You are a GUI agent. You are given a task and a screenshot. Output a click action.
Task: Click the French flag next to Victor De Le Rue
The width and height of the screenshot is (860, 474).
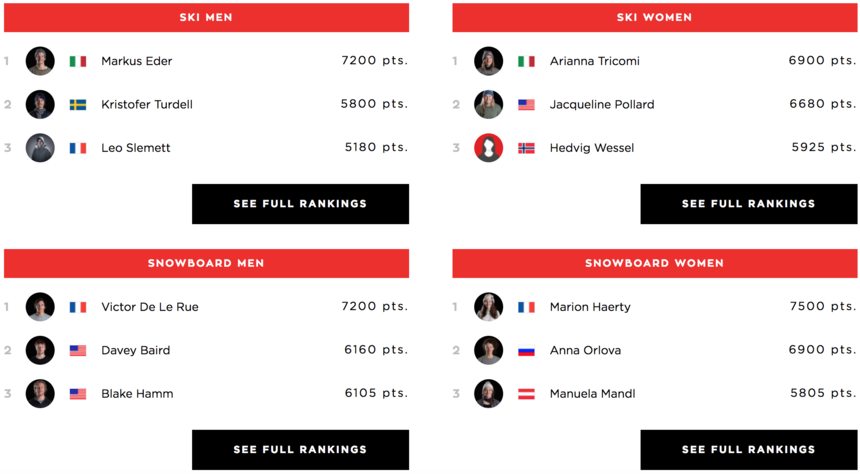78,307
